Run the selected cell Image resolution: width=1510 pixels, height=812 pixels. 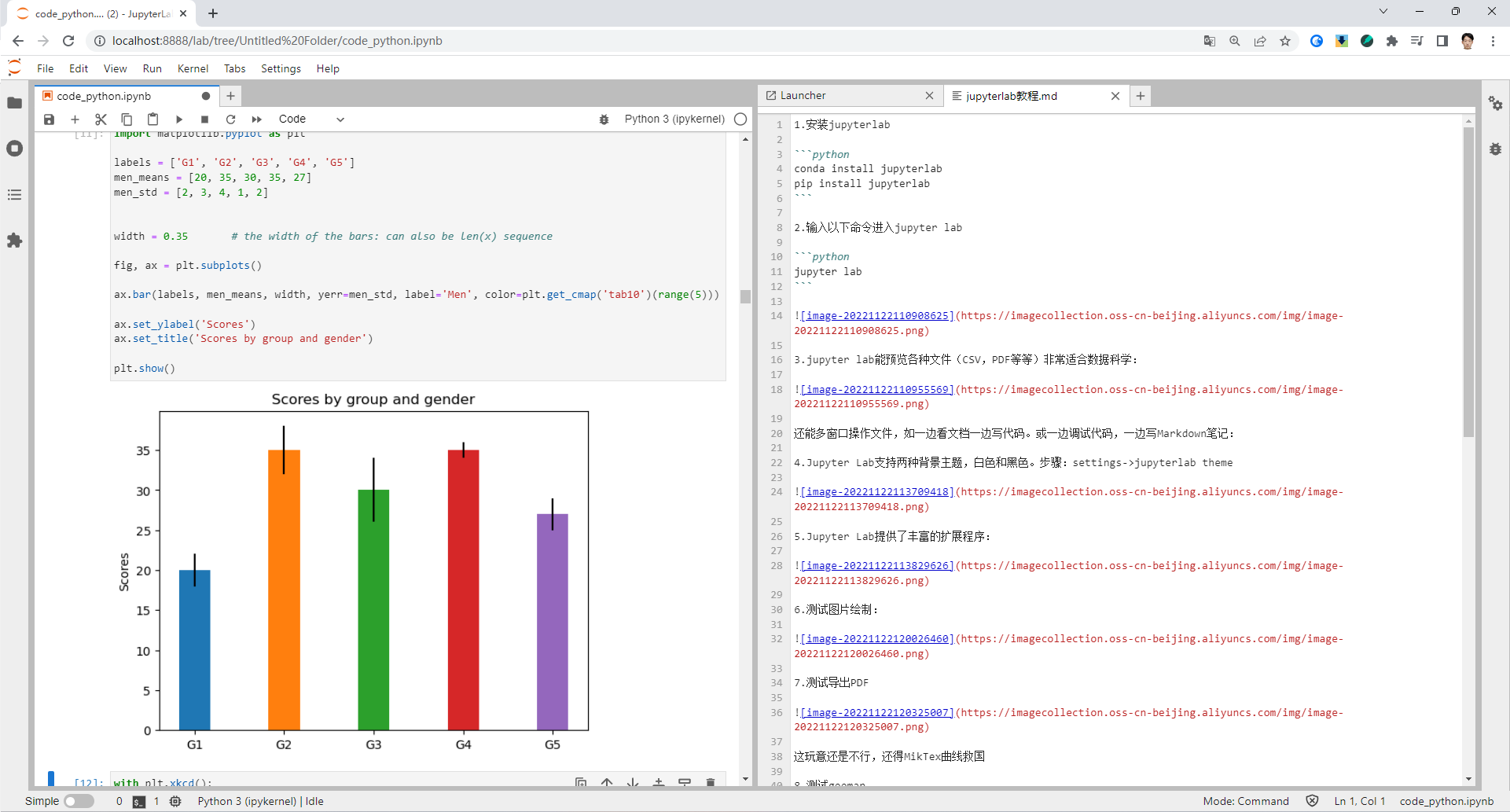178,119
